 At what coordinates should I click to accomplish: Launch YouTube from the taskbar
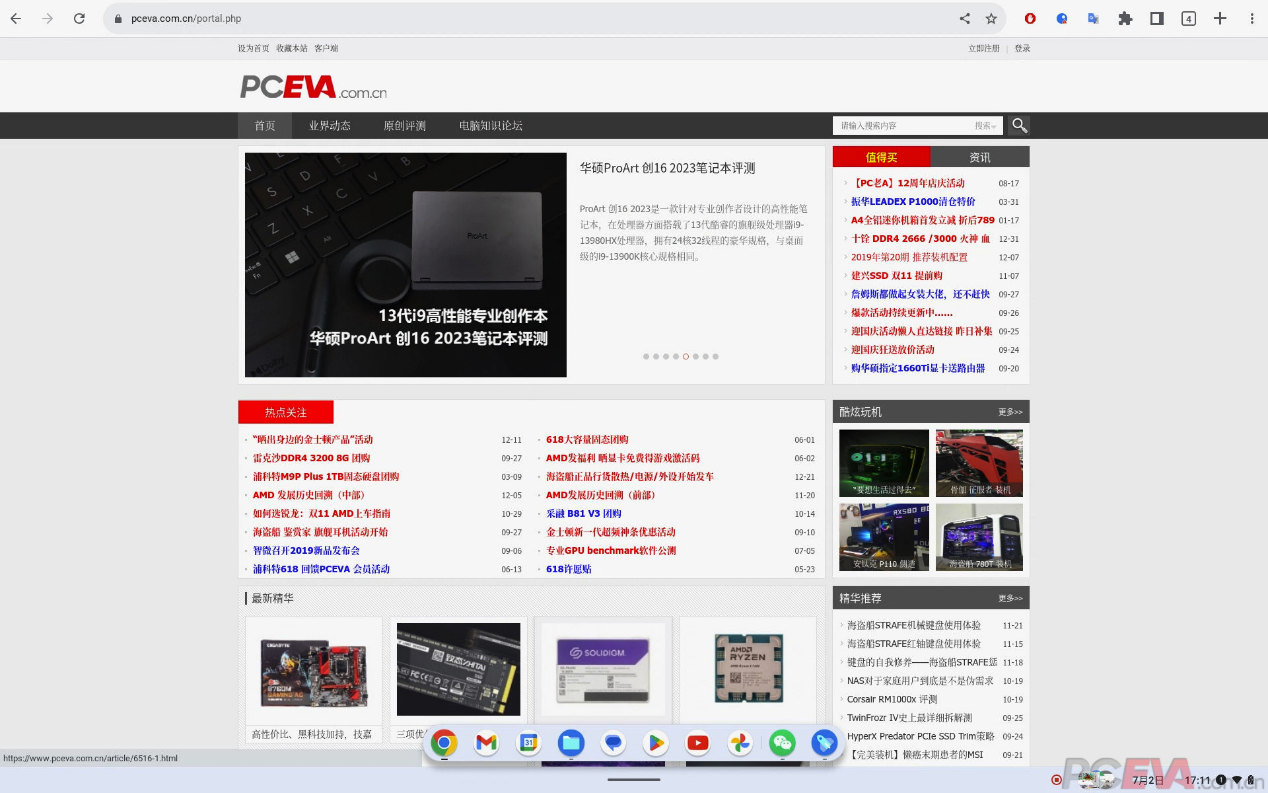coord(698,743)
